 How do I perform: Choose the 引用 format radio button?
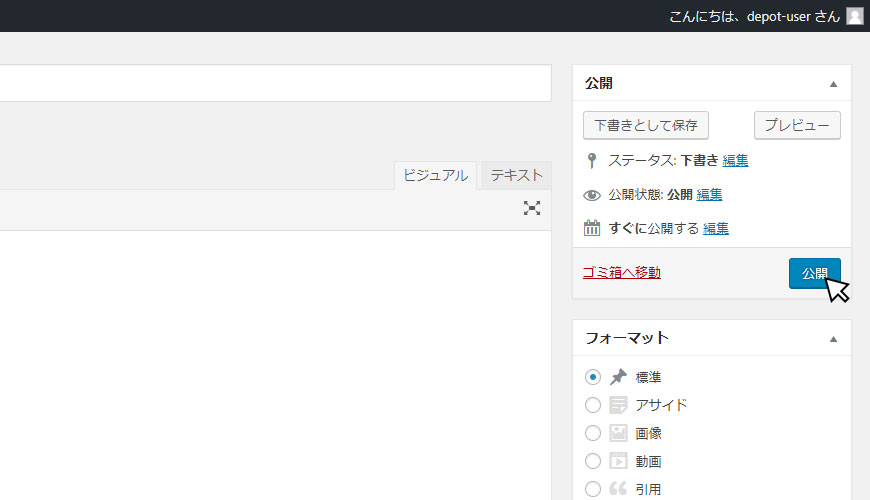pyautogui.click(x=593, y=489)
